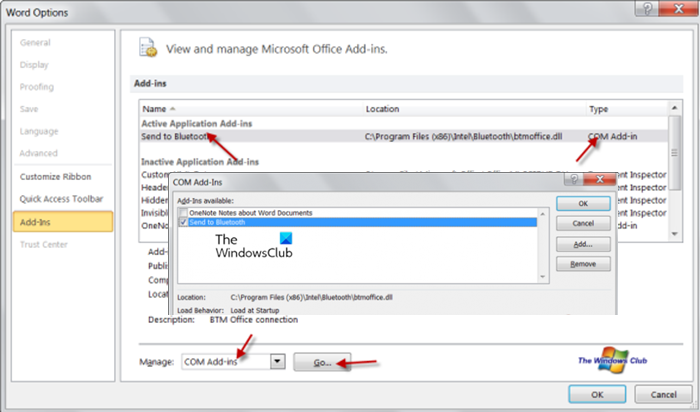Open the Trust Center category
Viewport: 700px width, 412px height.
pyautogui.click(x=44, y=245)
